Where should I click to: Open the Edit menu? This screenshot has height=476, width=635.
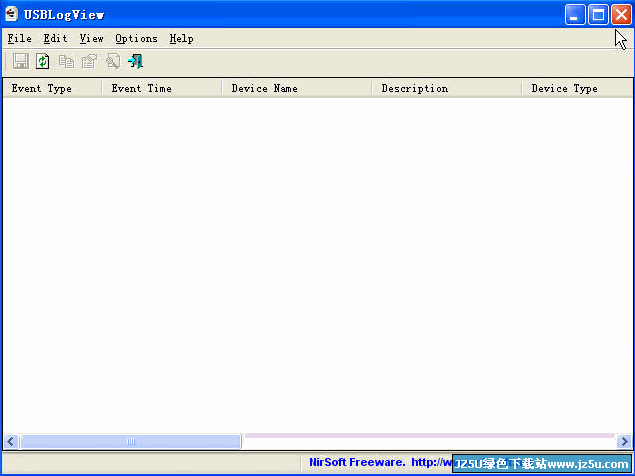[x=55, y=38]
